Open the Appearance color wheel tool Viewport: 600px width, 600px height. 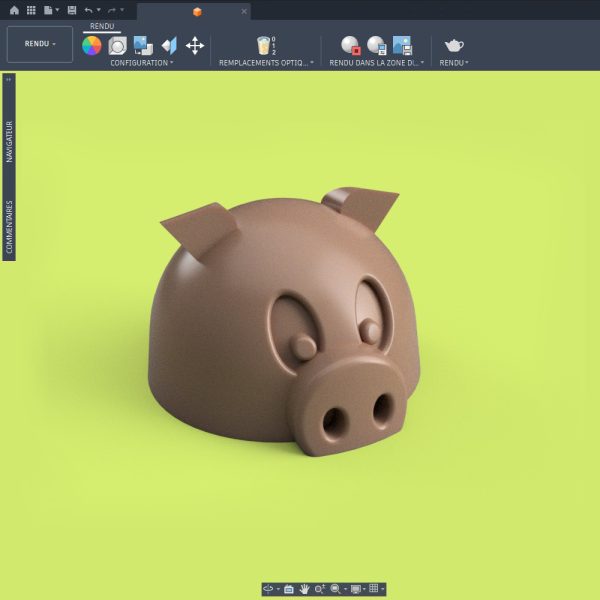click(x=92, y=46)
